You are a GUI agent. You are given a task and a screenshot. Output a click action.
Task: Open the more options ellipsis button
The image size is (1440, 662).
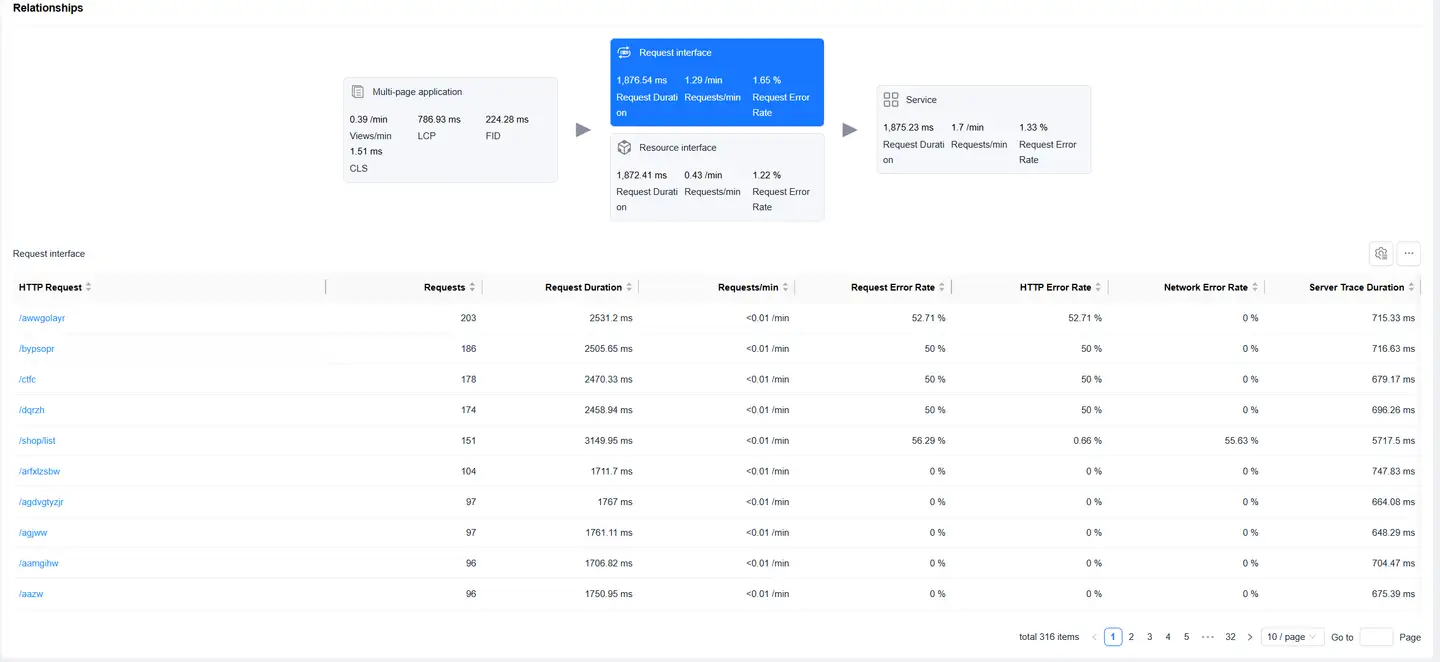(1408, 254)
